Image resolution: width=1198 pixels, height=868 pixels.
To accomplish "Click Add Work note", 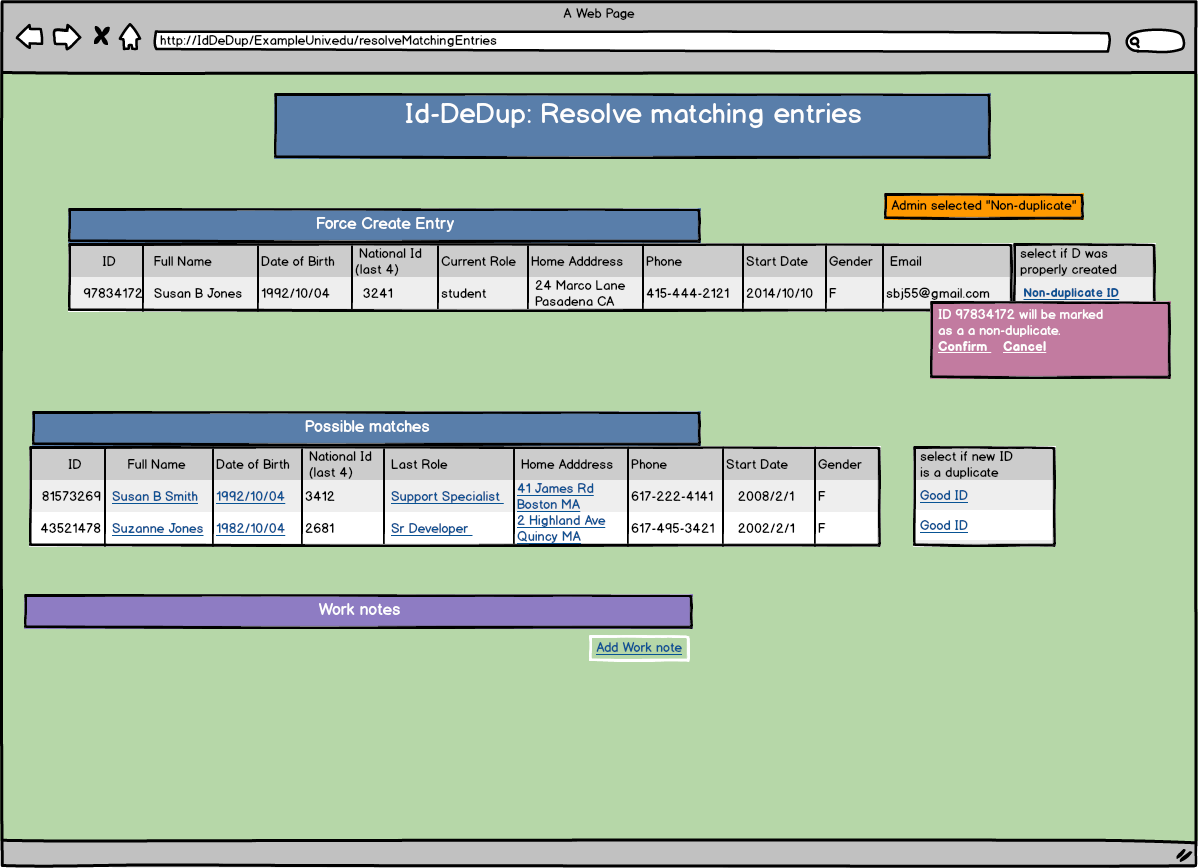I will [x=638, y=647].
